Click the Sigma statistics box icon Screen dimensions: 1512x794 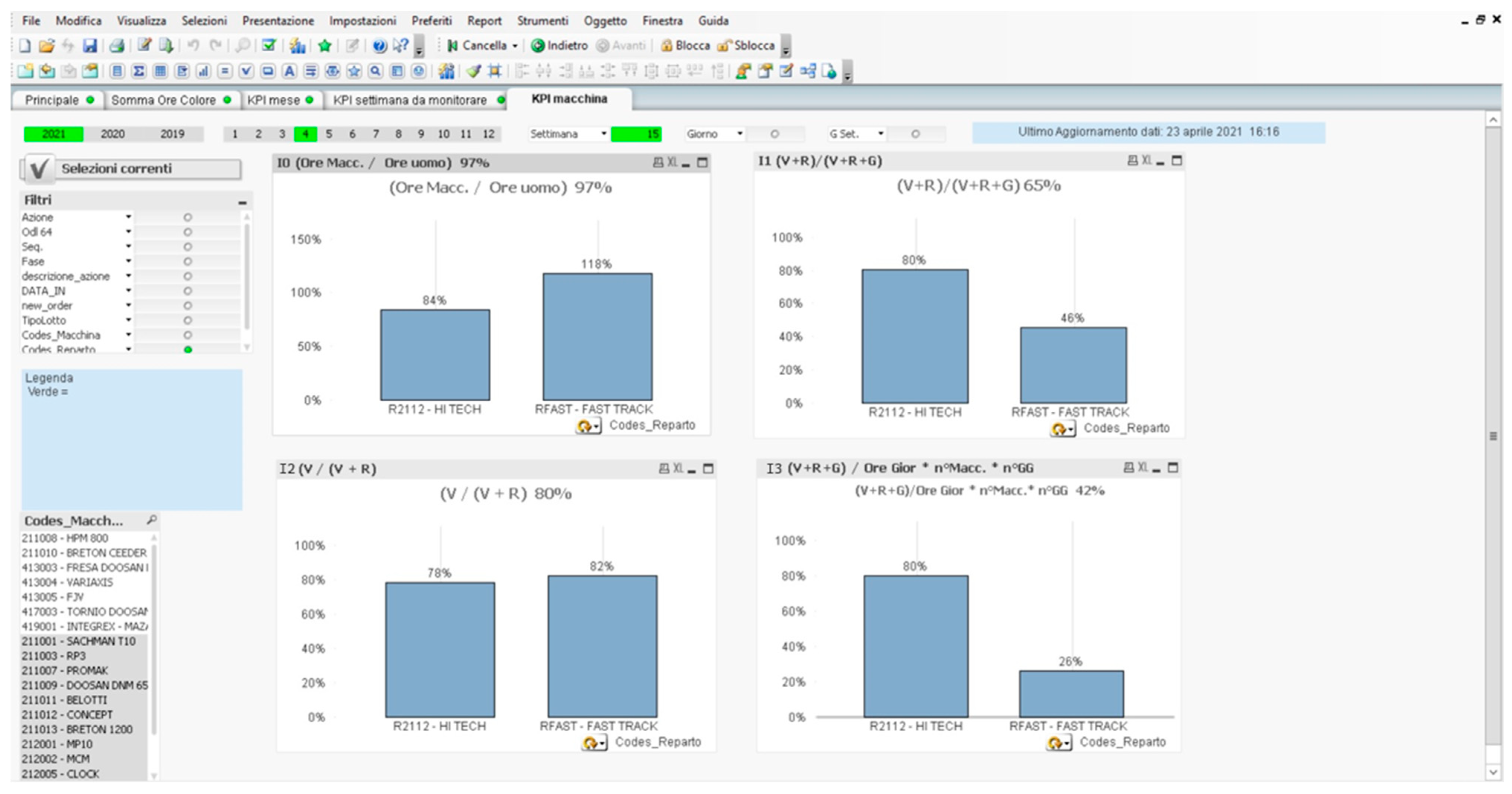point(139,72)
